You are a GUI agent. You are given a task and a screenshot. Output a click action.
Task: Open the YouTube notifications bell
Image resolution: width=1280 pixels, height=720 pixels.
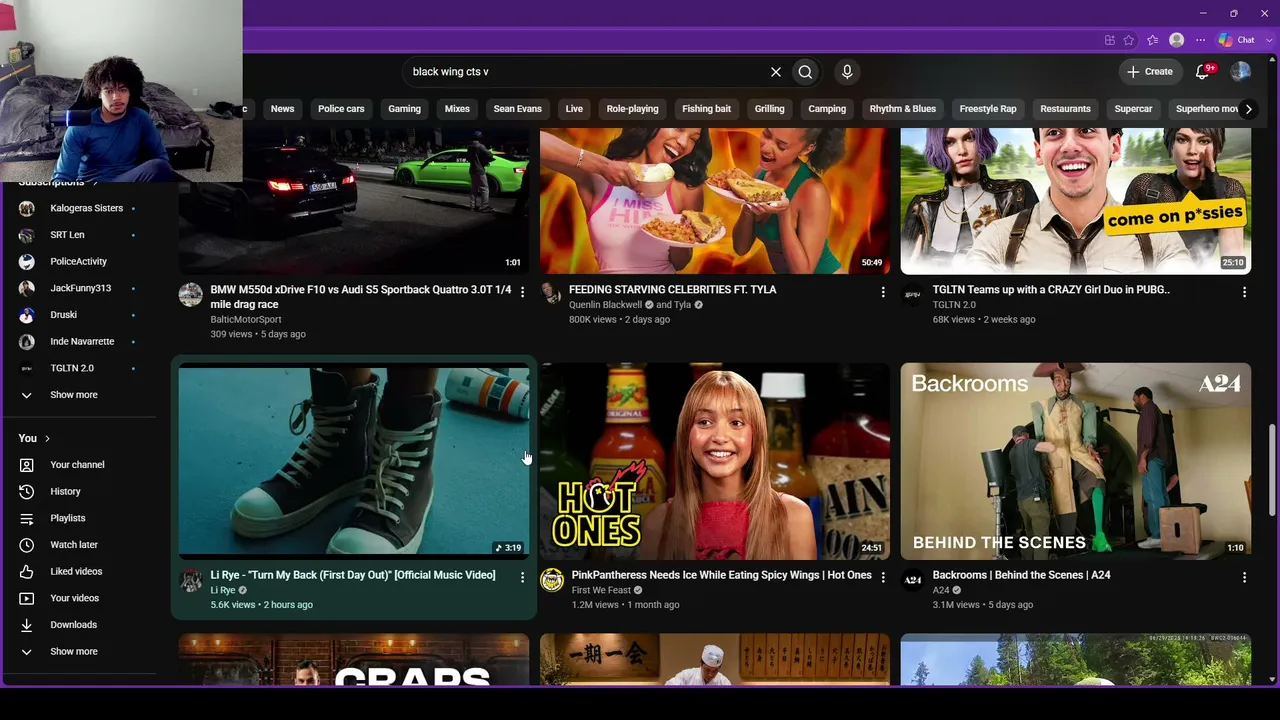[x=1204, y=71]
